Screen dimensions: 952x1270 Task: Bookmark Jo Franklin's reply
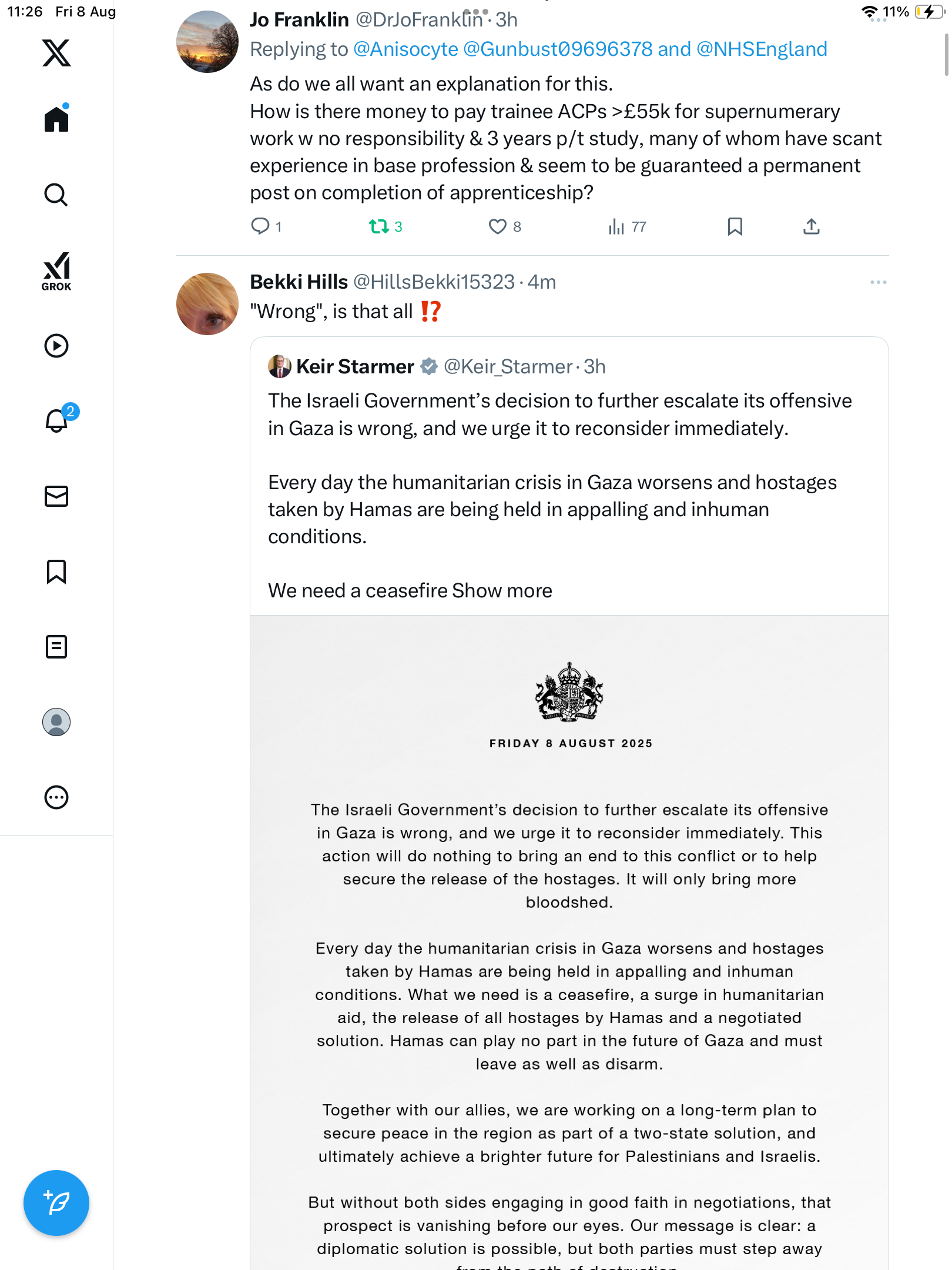(x=735, y=226)
